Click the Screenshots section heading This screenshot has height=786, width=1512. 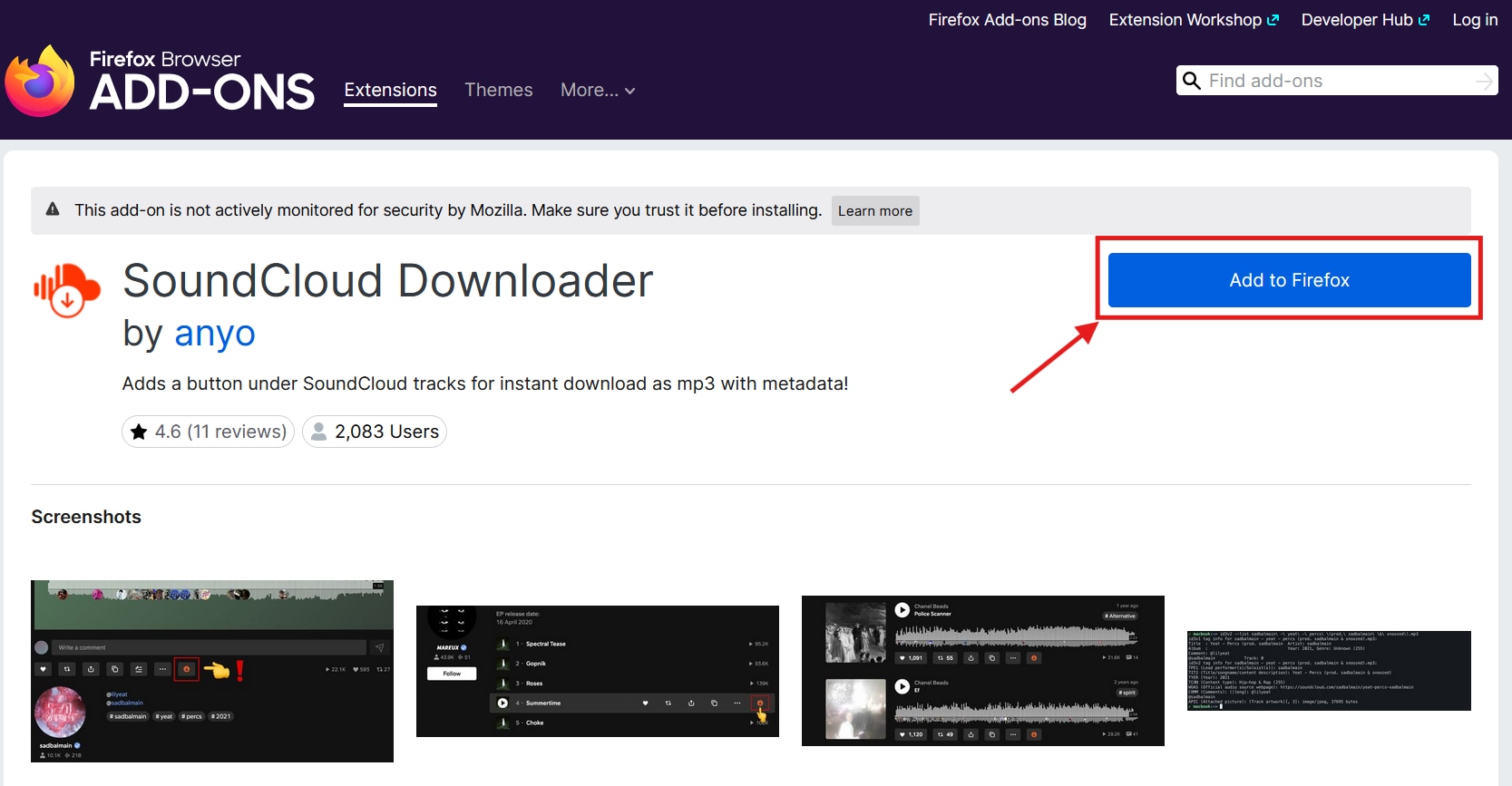[86, 517]
